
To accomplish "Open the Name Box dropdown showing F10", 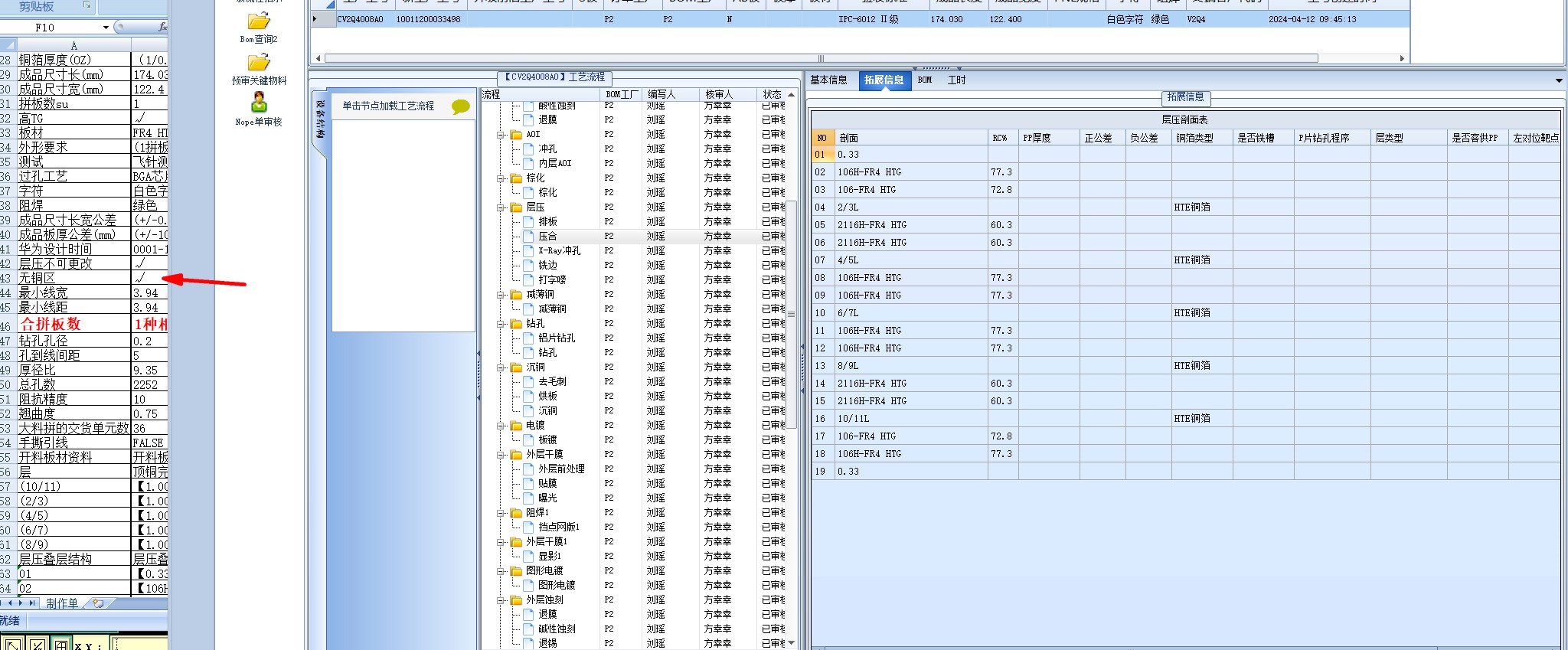I will (106, 28).
